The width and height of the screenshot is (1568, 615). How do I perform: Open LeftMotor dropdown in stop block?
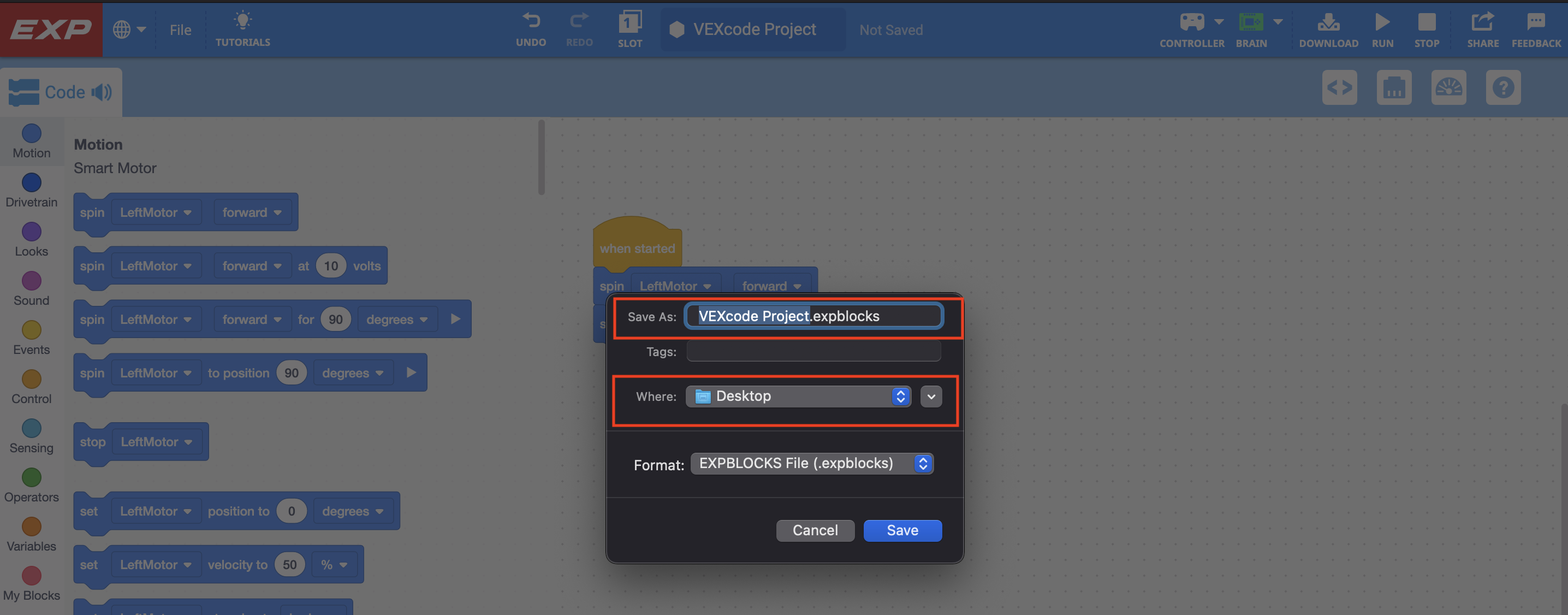coord(157,442)
